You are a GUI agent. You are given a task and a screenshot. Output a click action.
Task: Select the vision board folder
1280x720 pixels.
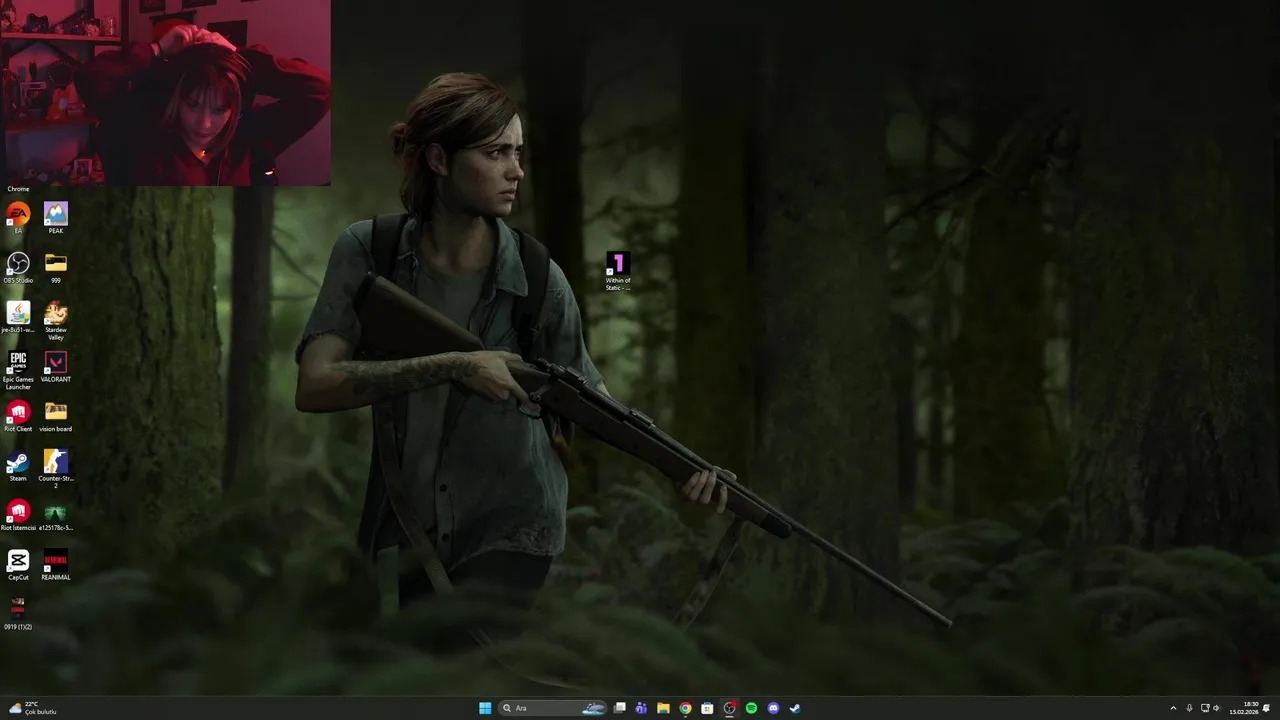56,416
